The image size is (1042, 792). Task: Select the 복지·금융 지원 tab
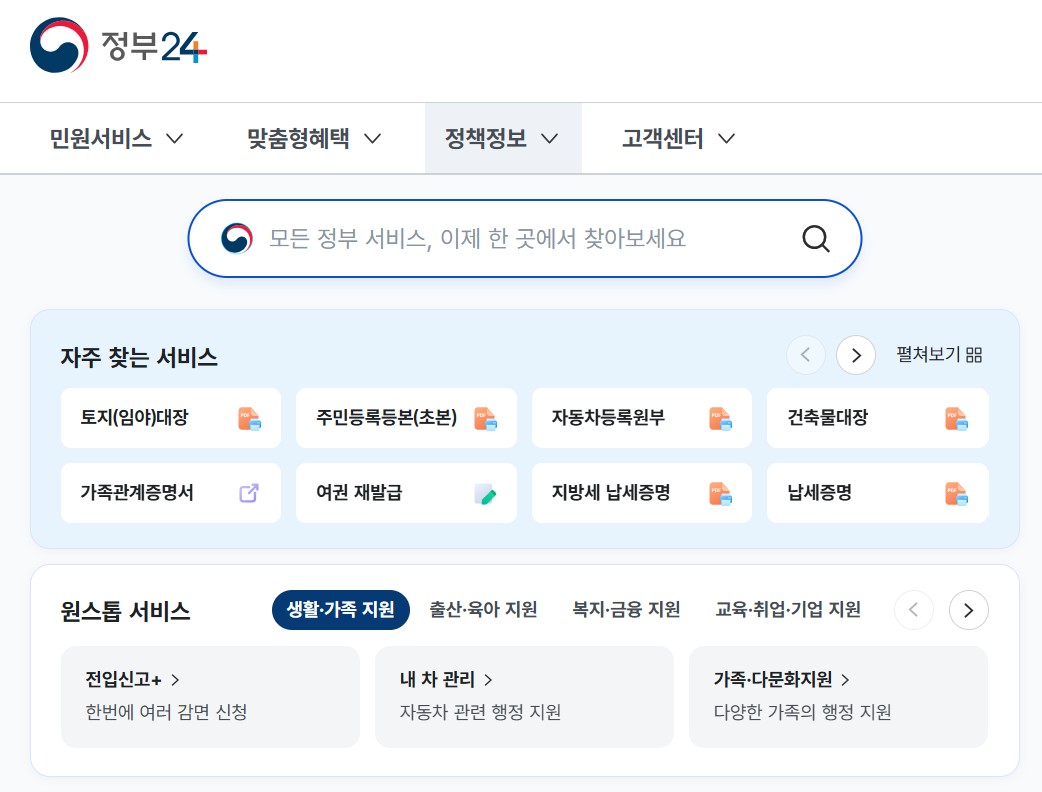[626, 609]
